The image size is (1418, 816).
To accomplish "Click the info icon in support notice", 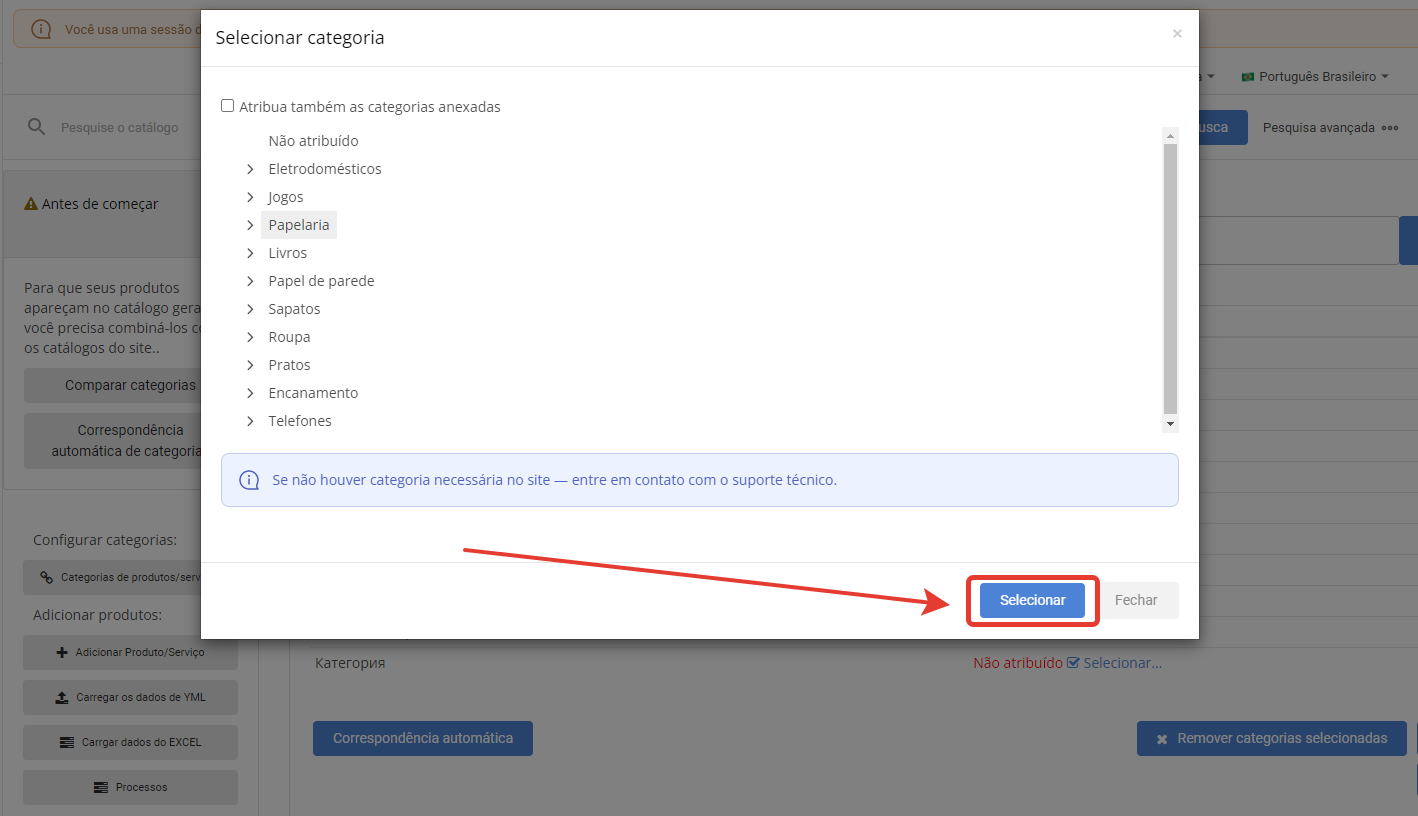I will (249, 480).
